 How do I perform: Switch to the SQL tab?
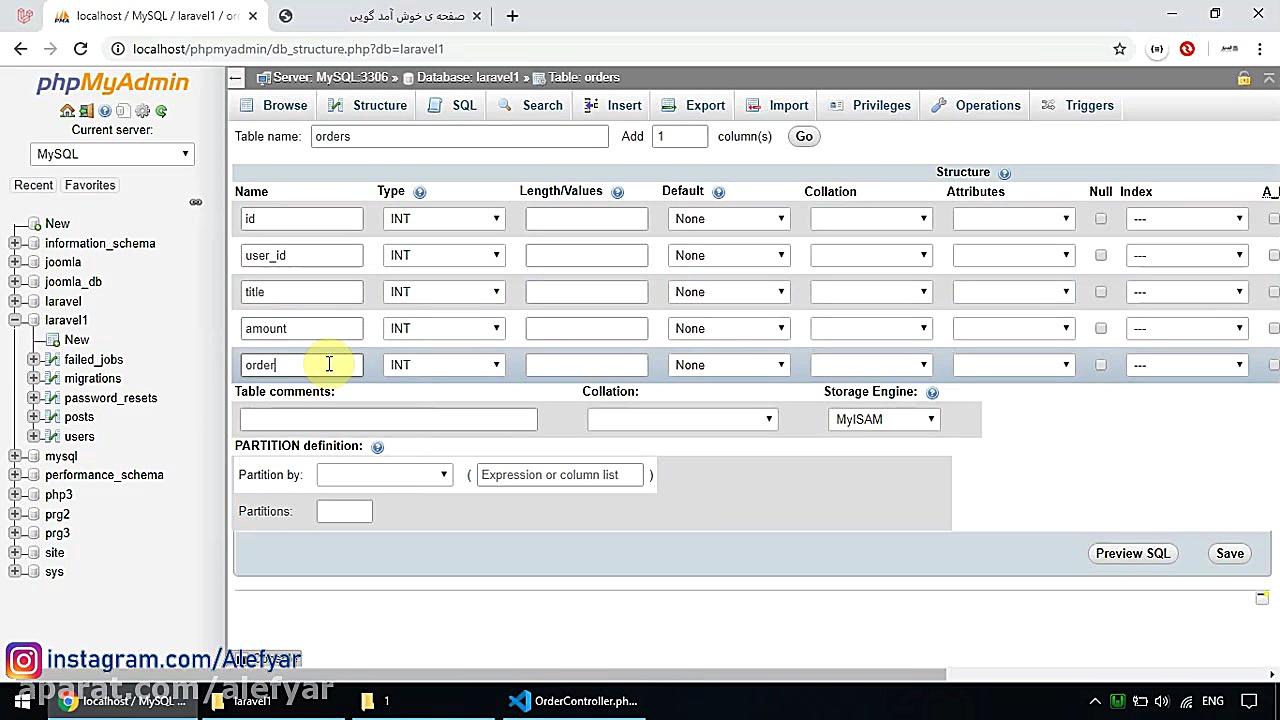tap(452, 105)
